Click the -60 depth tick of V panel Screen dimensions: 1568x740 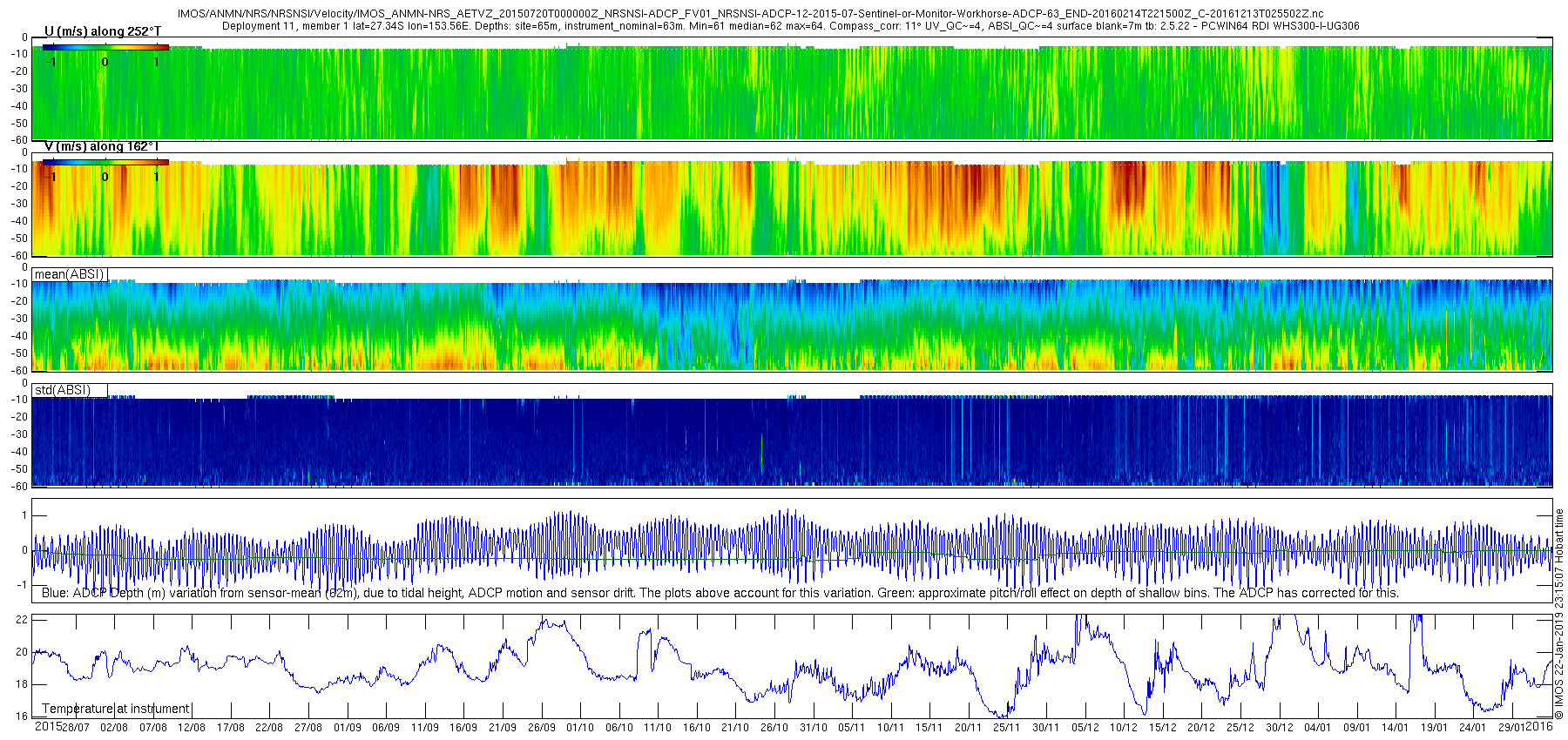pos(19,256)
